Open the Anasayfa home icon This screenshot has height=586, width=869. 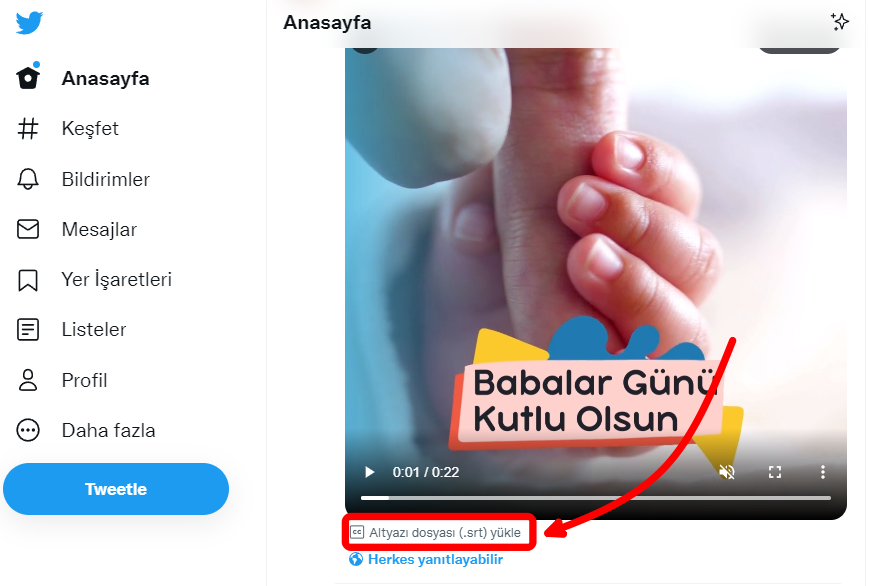(28, 77)
